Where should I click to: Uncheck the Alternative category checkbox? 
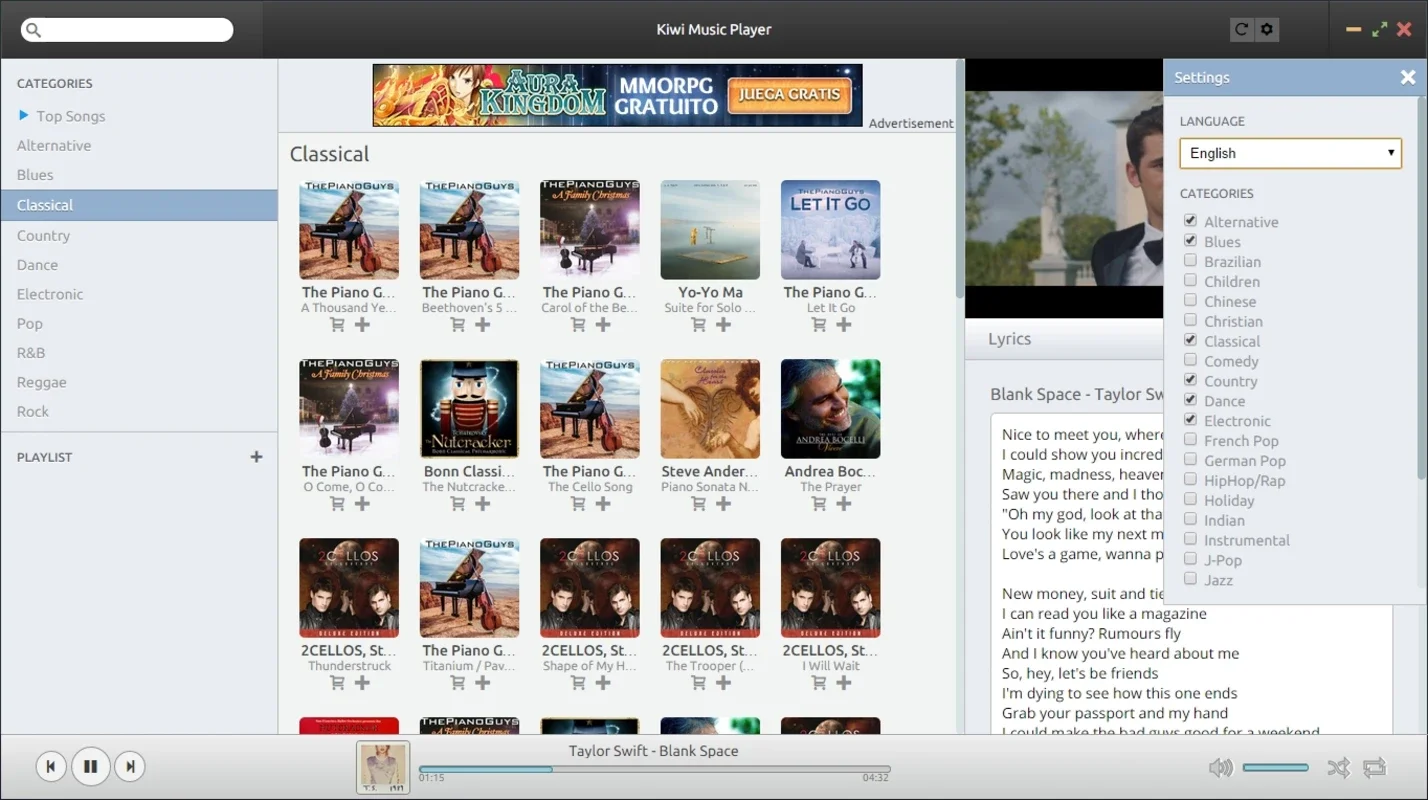(1190, 221)
